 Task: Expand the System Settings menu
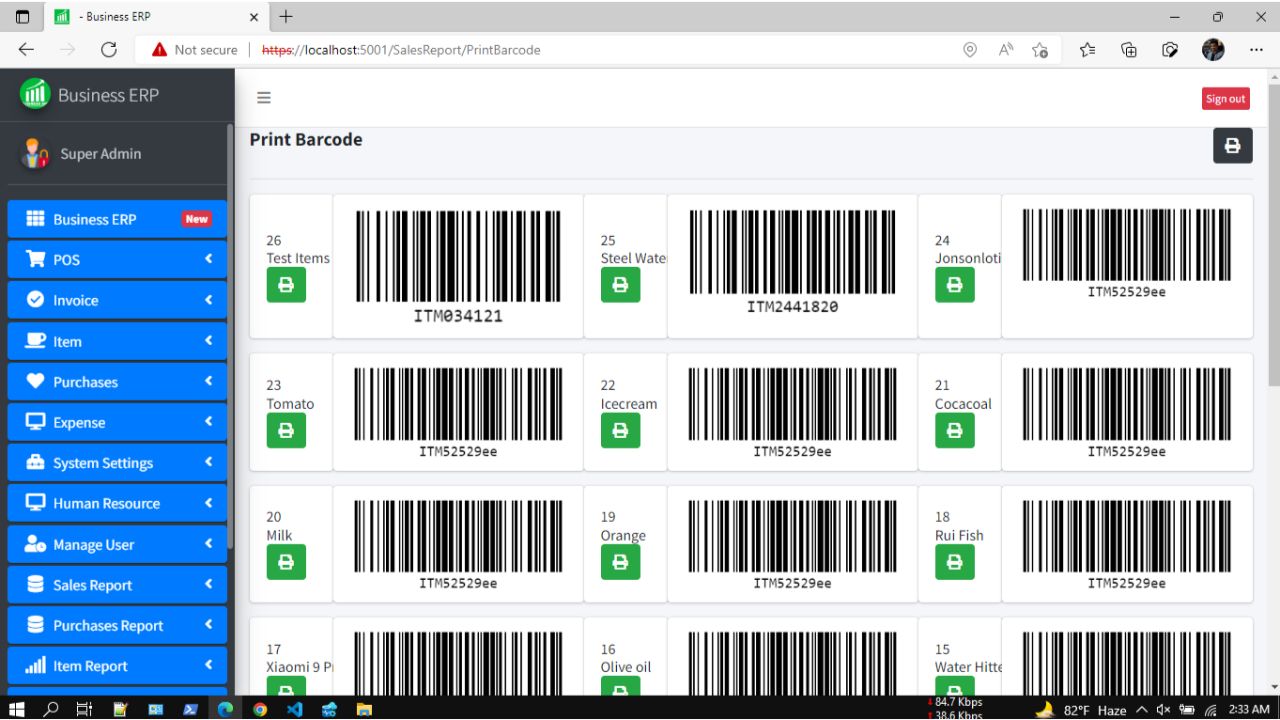point(117,462)
